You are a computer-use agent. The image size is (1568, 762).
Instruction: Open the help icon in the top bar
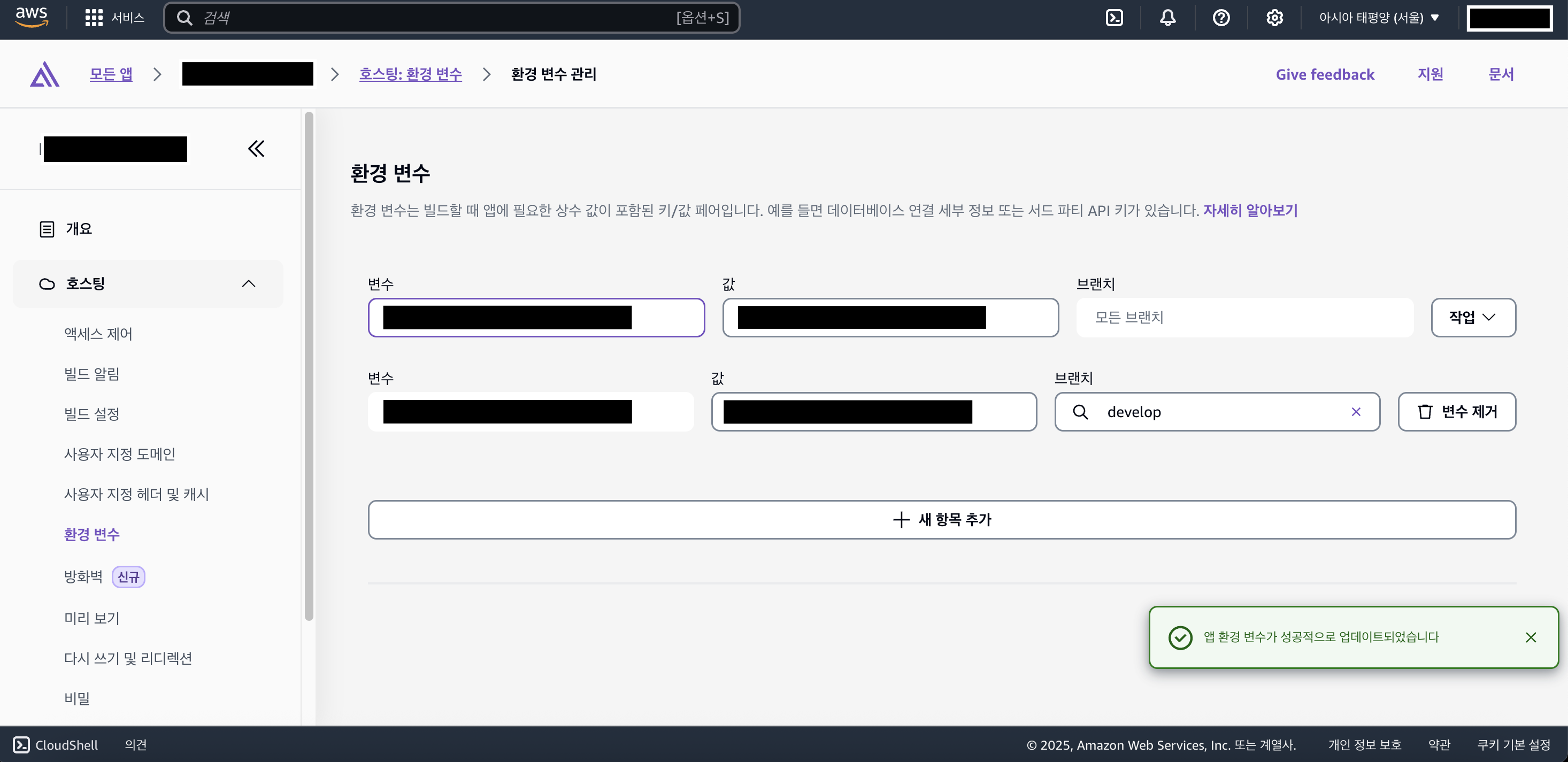click(1221, 17)
